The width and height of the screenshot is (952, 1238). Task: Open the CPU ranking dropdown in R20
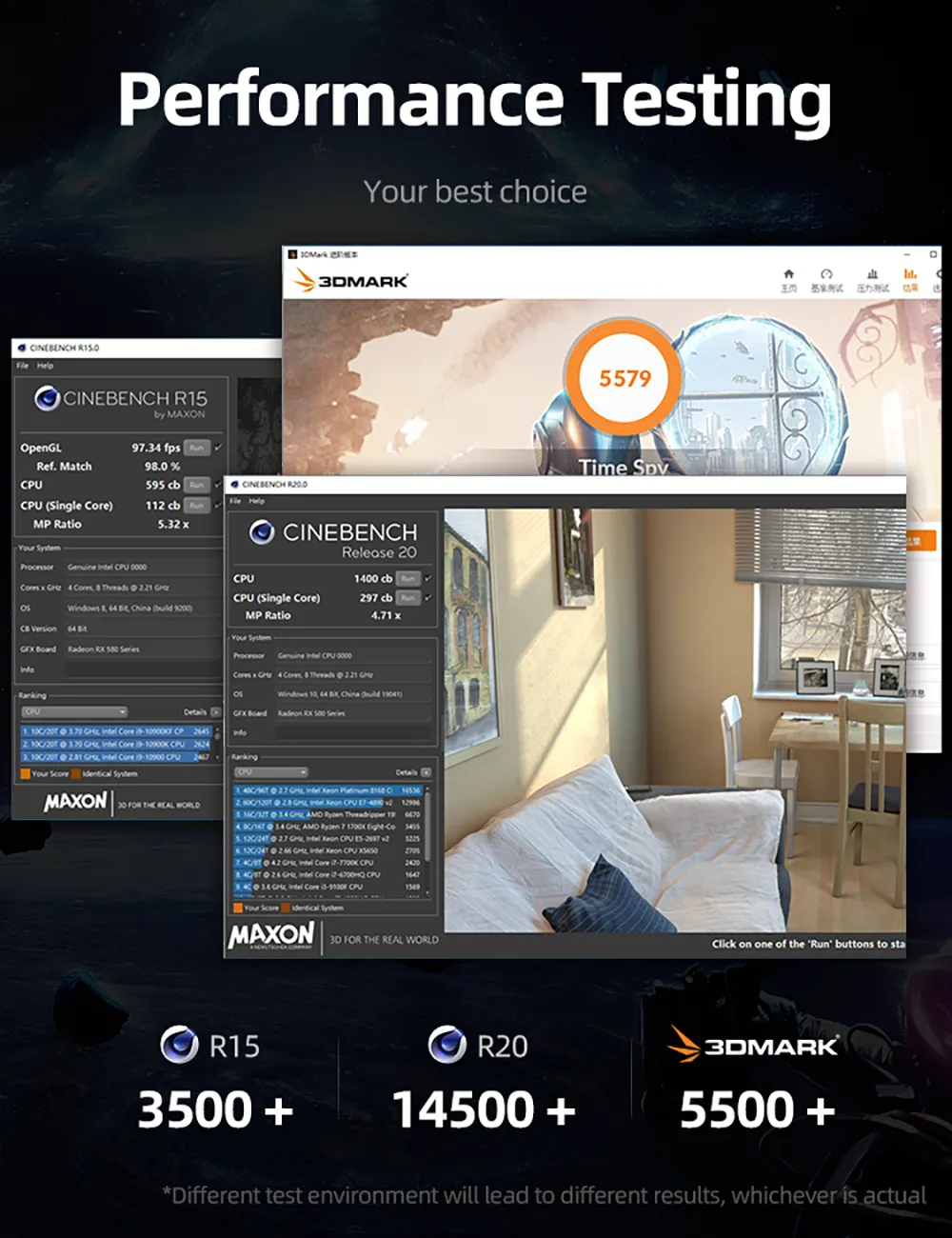click(271, 772)
